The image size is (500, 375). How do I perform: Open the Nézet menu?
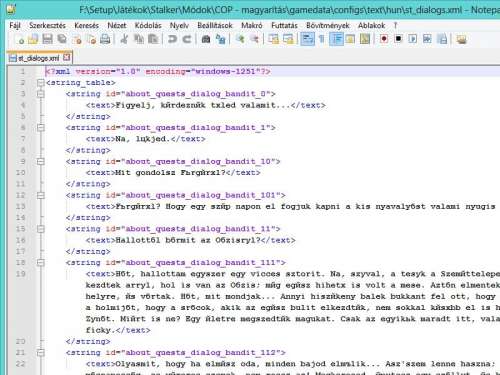(117, 25)
